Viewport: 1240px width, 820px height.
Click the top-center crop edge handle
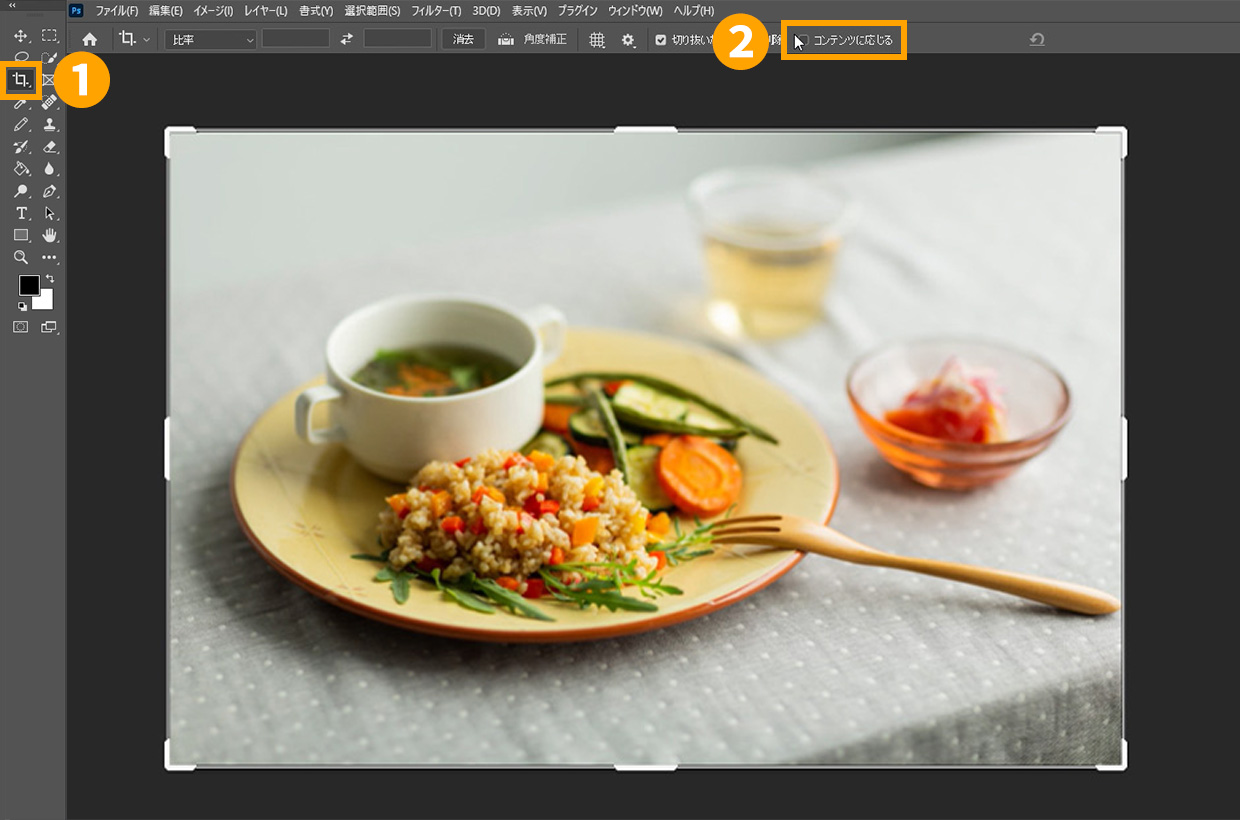(x=645, y=130)
